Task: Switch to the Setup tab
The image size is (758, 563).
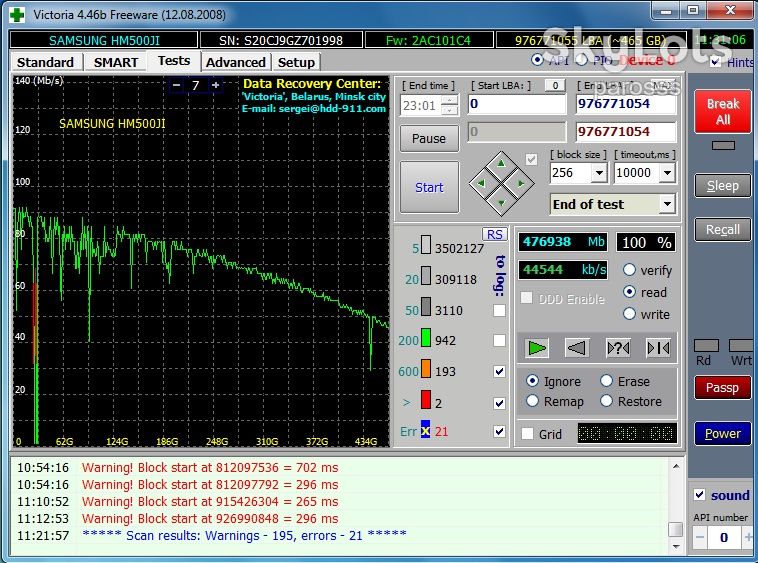Action: 296,62
